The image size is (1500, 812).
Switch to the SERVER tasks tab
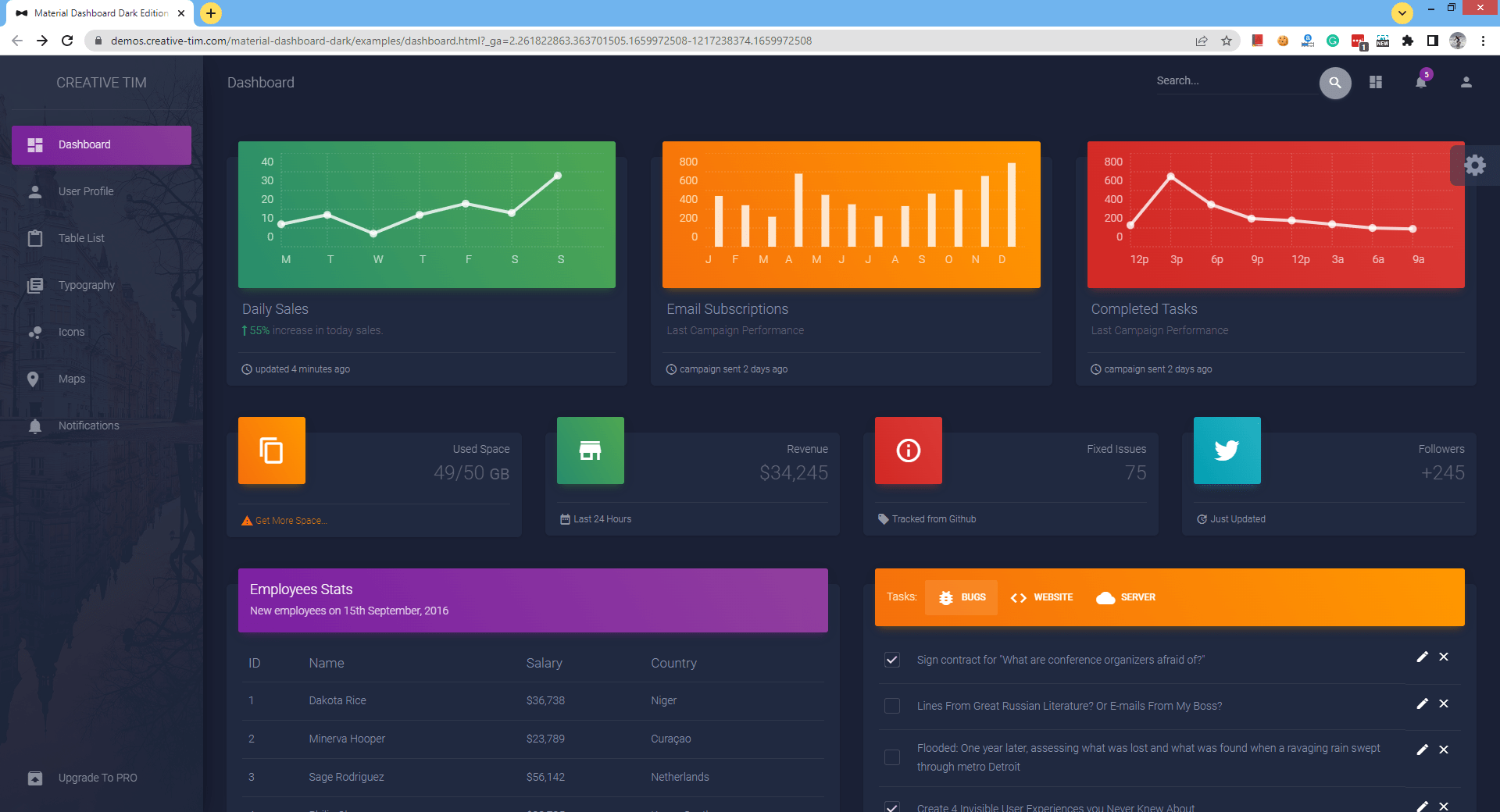tap(1125, 597)
